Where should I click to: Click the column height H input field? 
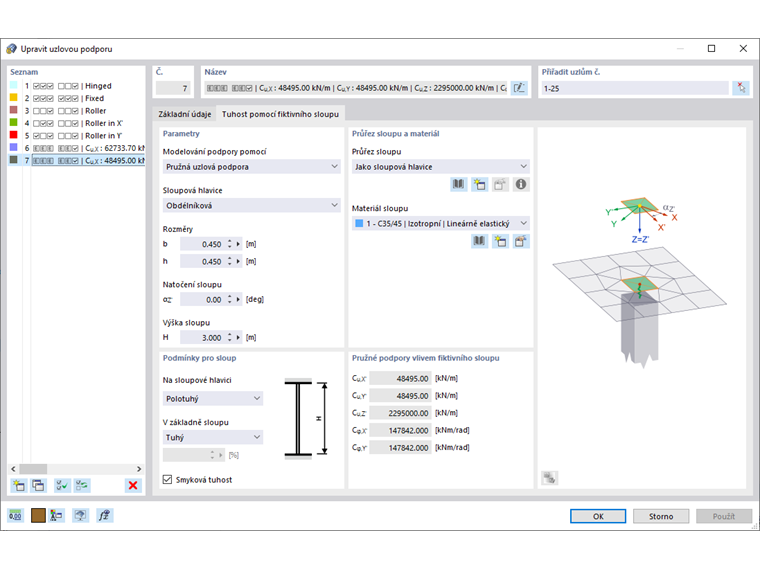click(x=202, y=338)
